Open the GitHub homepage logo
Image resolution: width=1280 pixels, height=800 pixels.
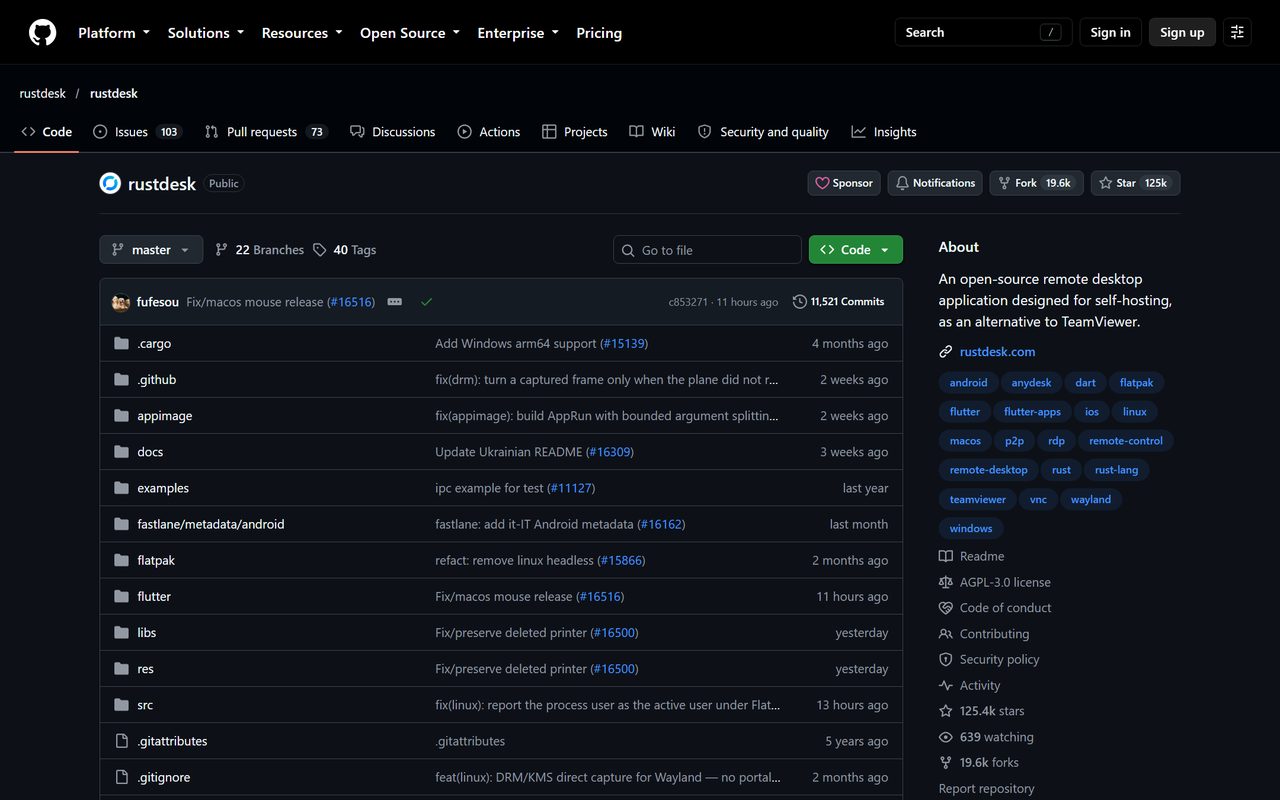click(42, 33)
